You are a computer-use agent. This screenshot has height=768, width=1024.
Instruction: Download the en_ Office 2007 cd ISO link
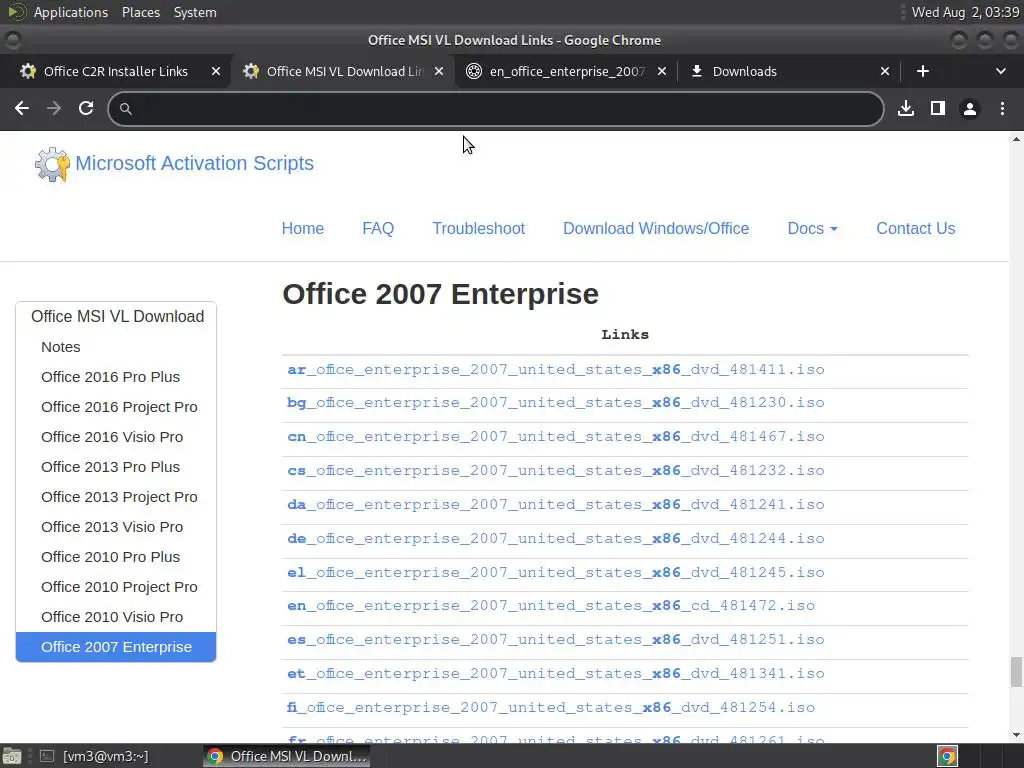click(x=551, y=606)
